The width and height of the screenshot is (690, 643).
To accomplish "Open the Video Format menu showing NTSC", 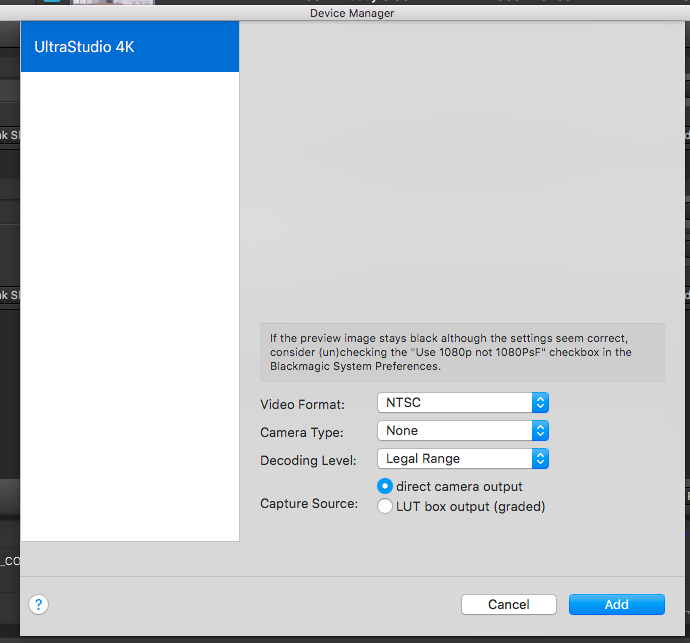I will click(455, 403).
